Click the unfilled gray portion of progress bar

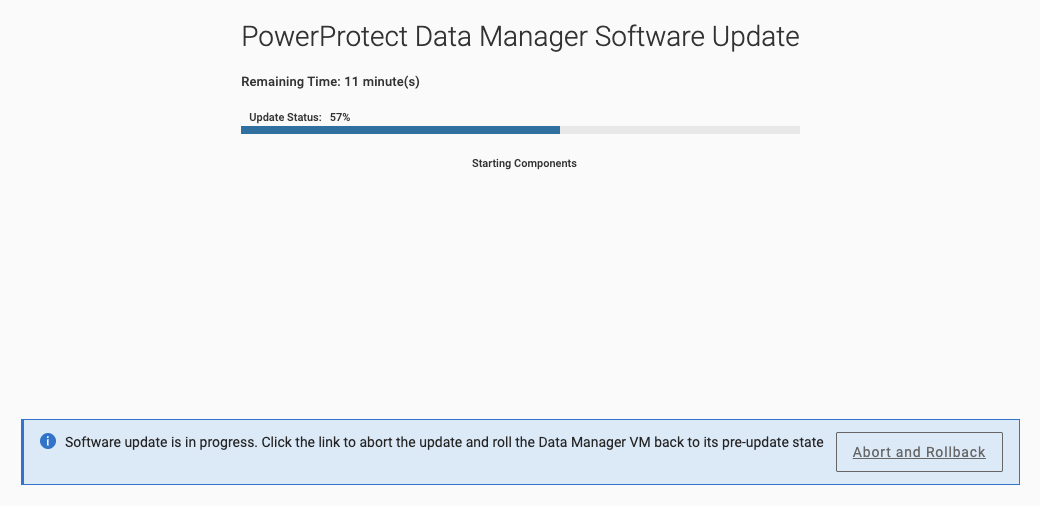pos(680,130)
